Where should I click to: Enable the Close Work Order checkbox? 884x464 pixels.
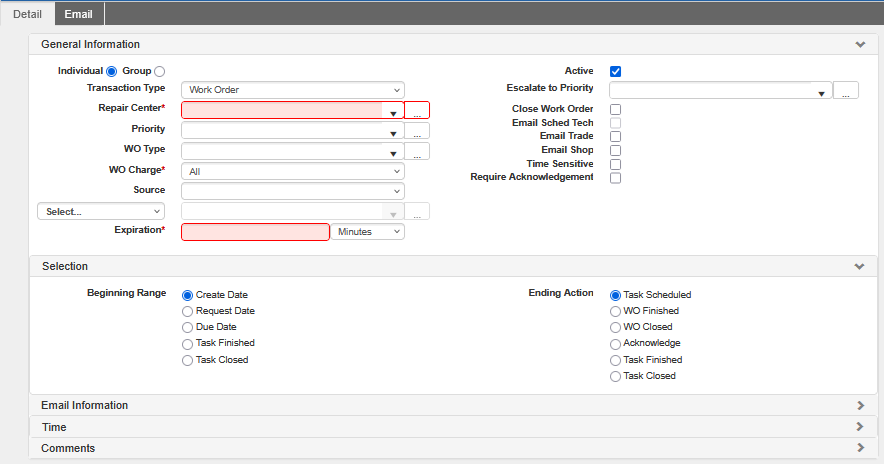tap(616, 109)
